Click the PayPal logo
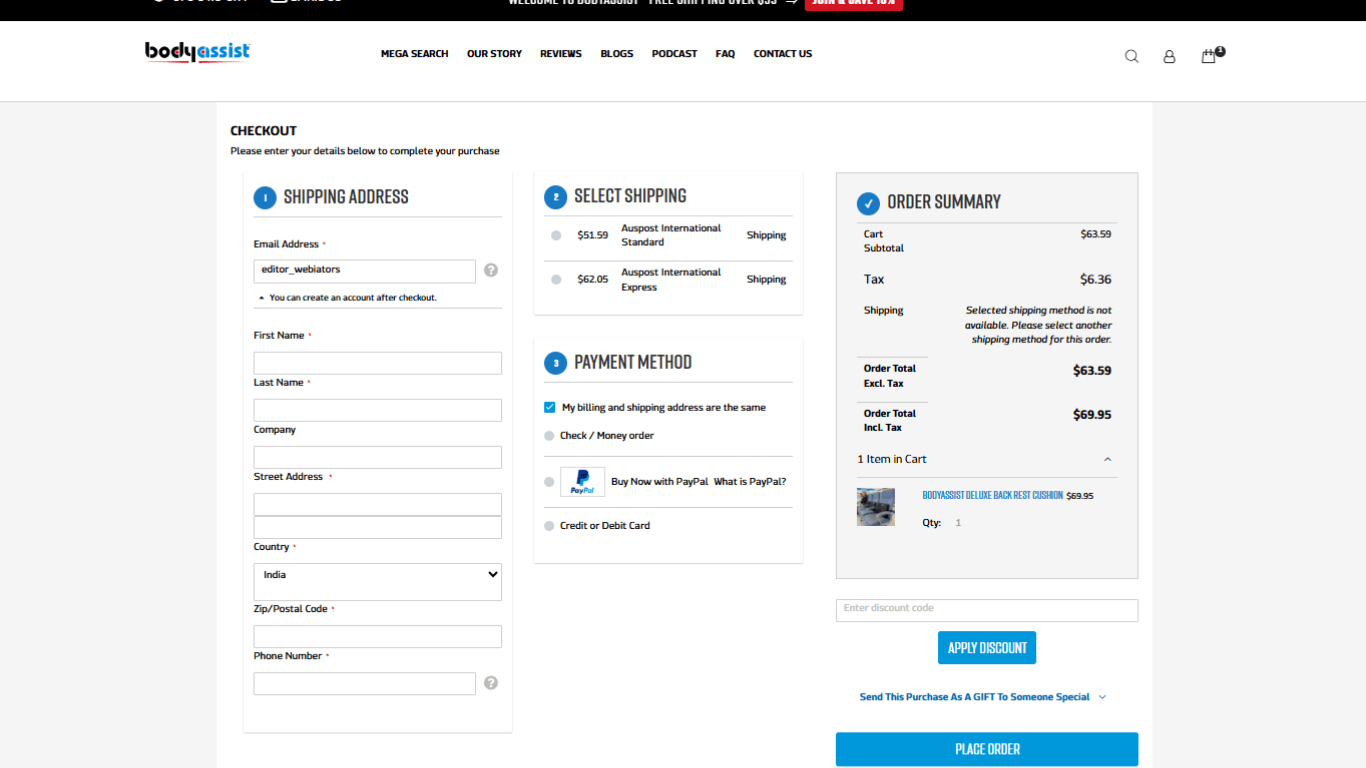This screenshot has height=768, width=1366. point(582,482)
